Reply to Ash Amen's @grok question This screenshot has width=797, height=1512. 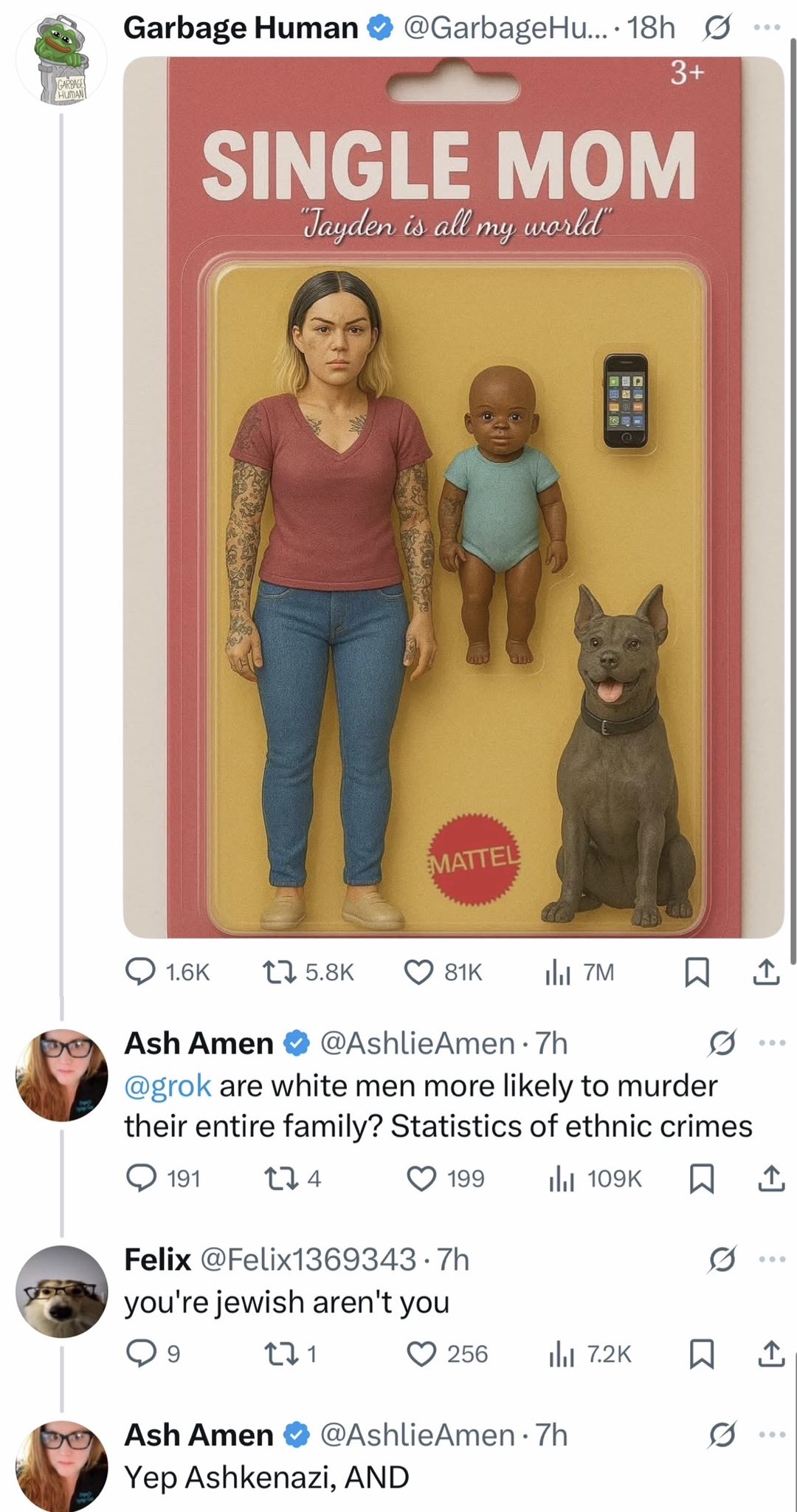click(x=140, y=1178)
